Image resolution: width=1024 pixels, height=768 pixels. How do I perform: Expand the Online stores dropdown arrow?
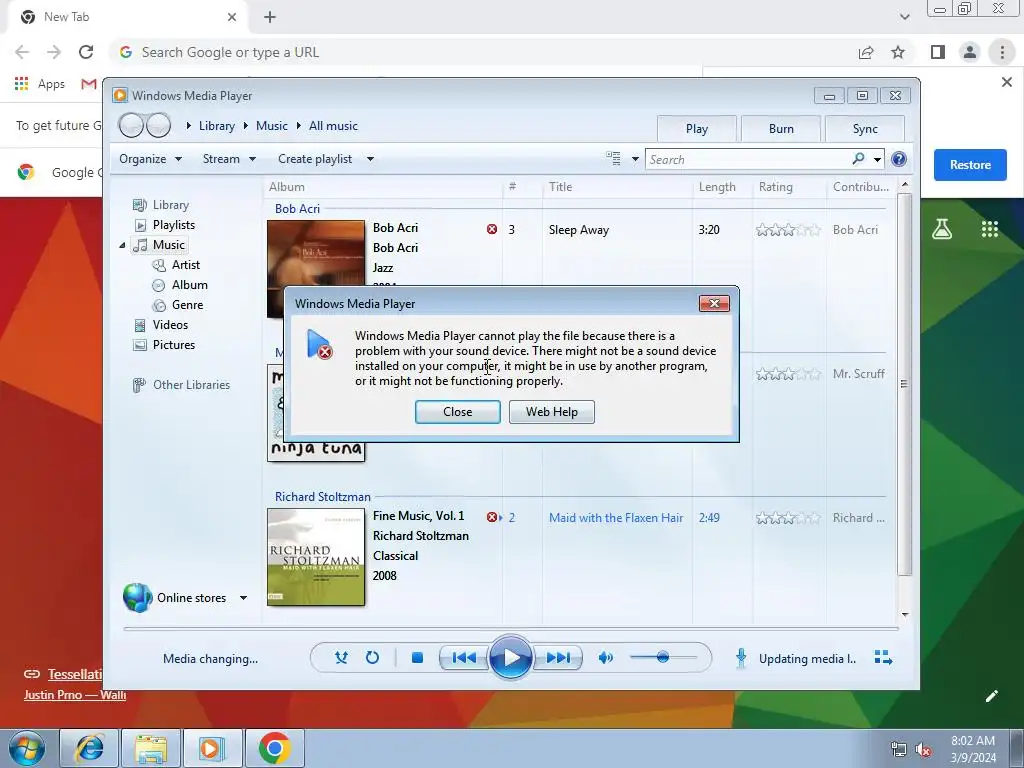tap(243, 598)
